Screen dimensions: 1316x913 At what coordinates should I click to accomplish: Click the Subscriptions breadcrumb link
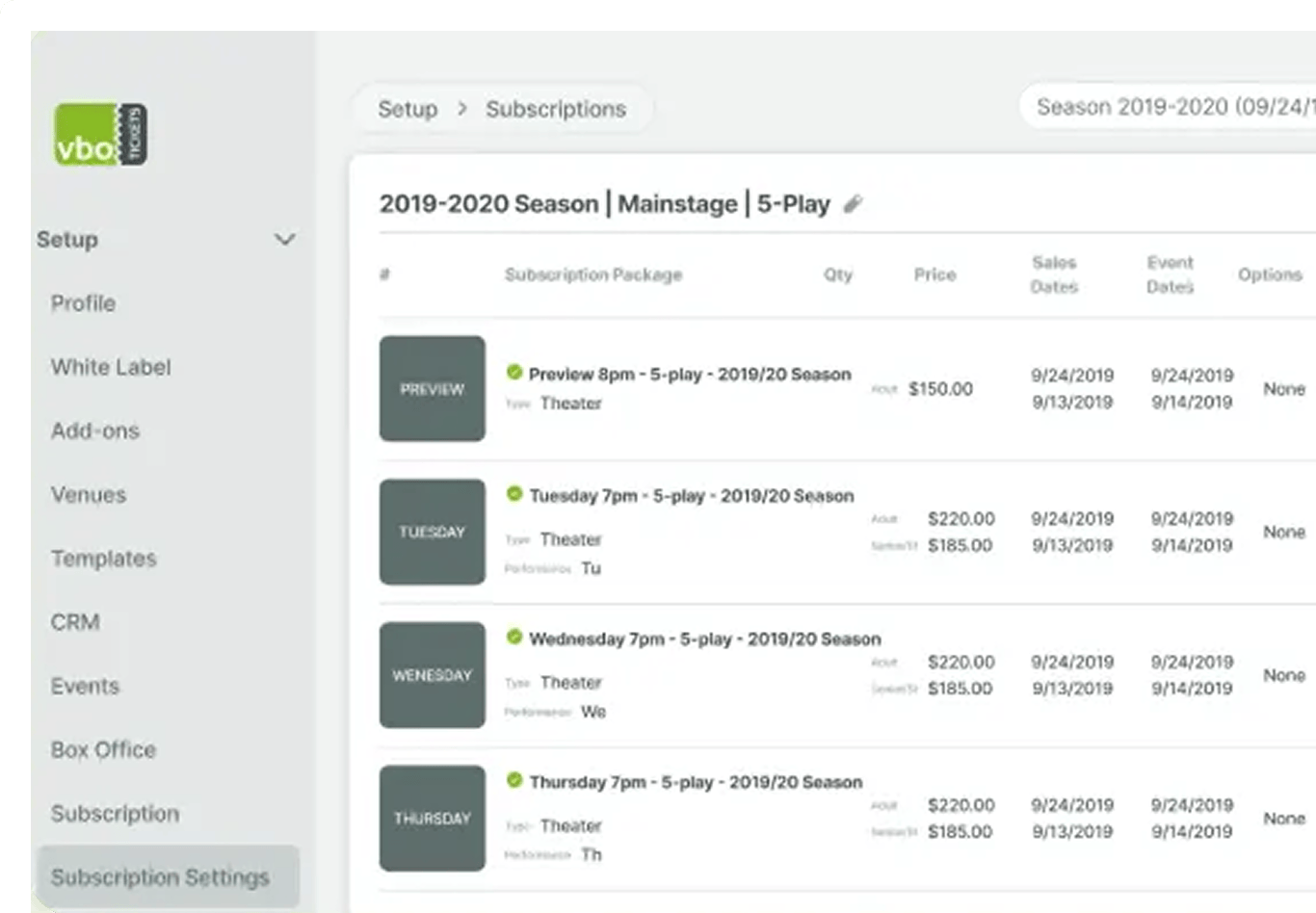pos(556,109)
